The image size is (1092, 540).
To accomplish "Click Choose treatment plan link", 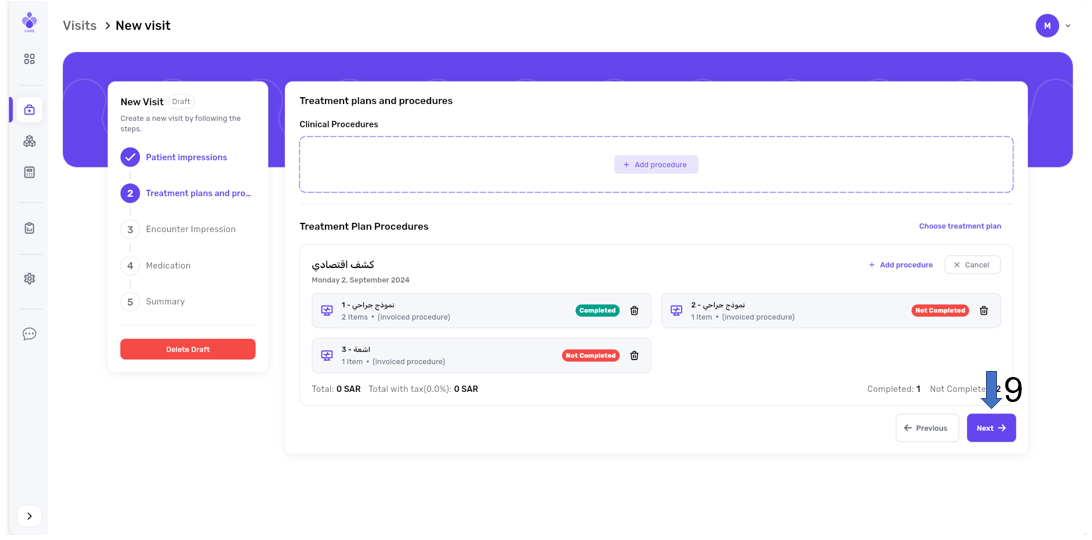I will click(959, 226).
